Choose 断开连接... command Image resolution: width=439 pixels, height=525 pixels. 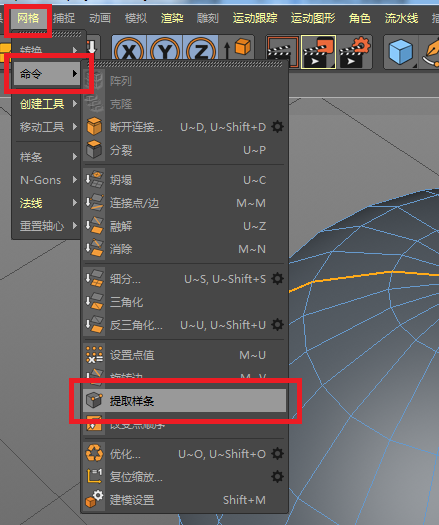(x=185, y=127)
